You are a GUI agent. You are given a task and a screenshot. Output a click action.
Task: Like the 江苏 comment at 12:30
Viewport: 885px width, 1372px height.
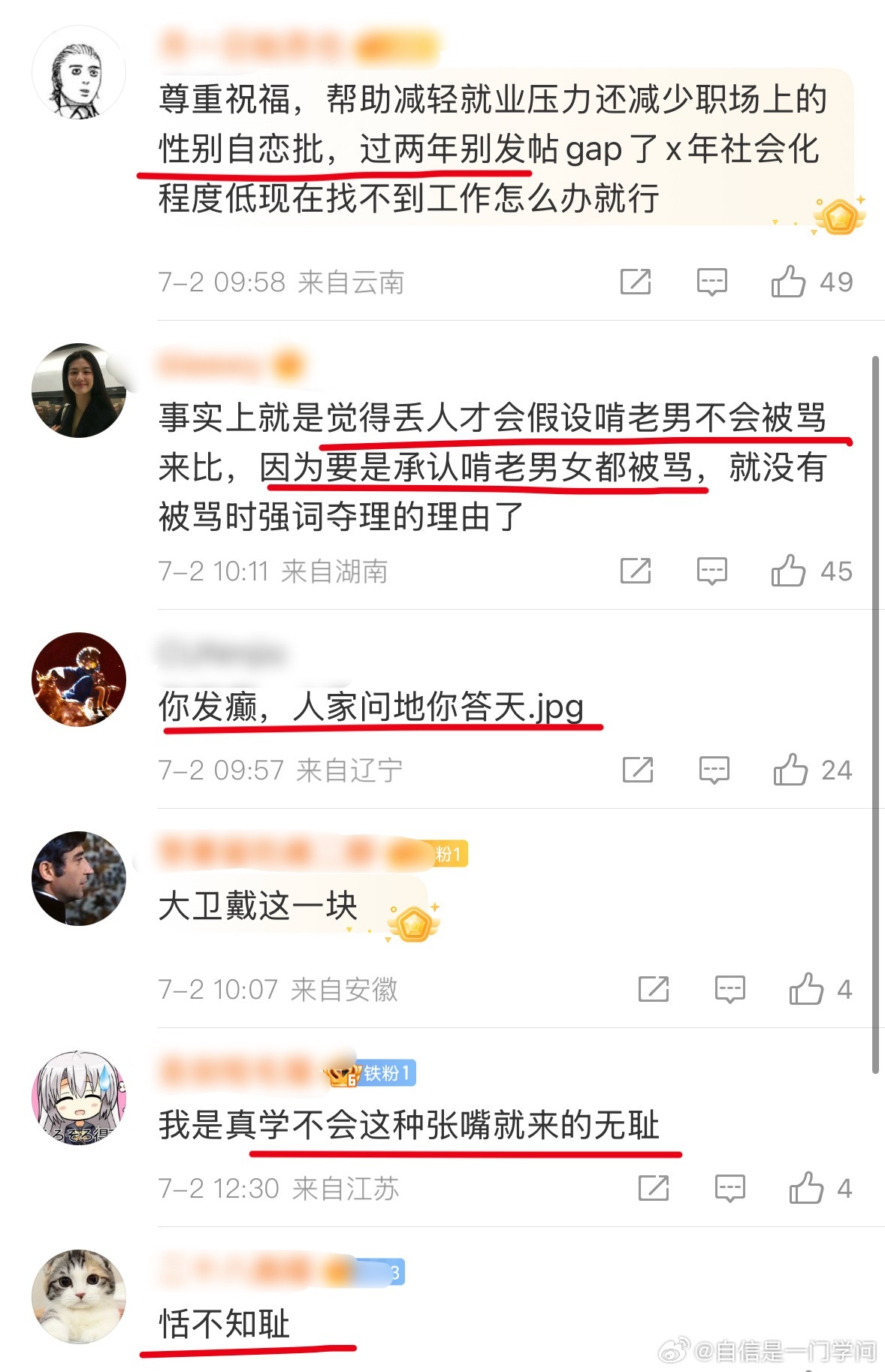pos(806,1188)
